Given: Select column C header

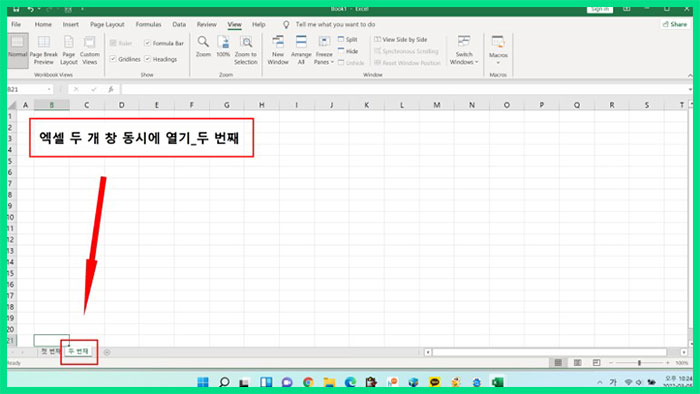Looking at the screenshot, I should coord(86,105).
